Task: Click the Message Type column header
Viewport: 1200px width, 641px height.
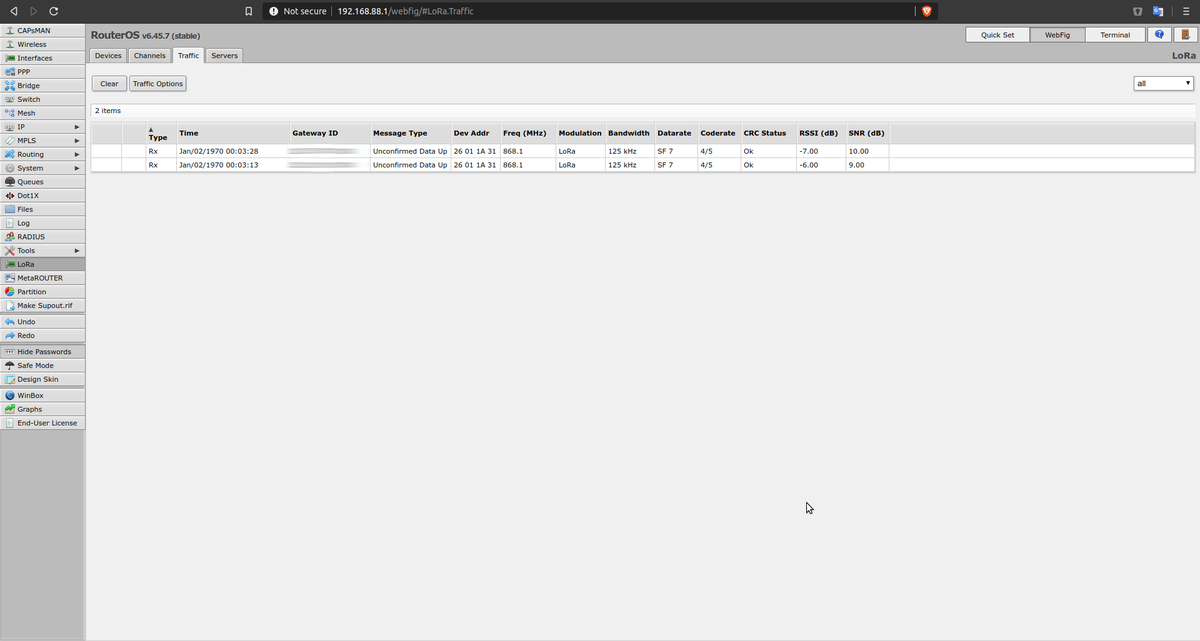Action: coord(410,134)
